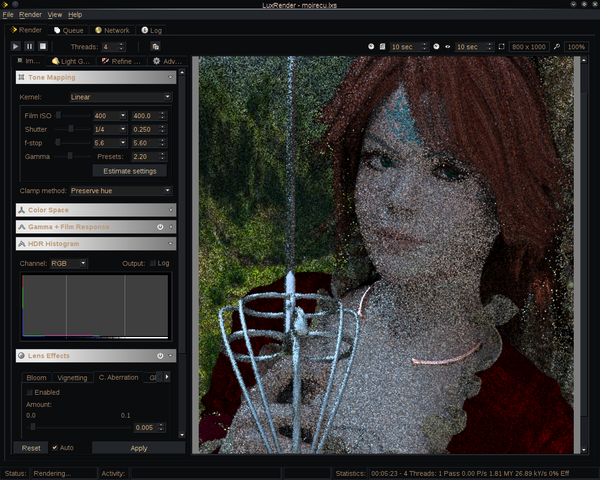Image resolution: width=600 pixels, height=480 pixels.
Task: Open the f-stop 5.6 preset dropdown
Action: [x=110, y=143]
